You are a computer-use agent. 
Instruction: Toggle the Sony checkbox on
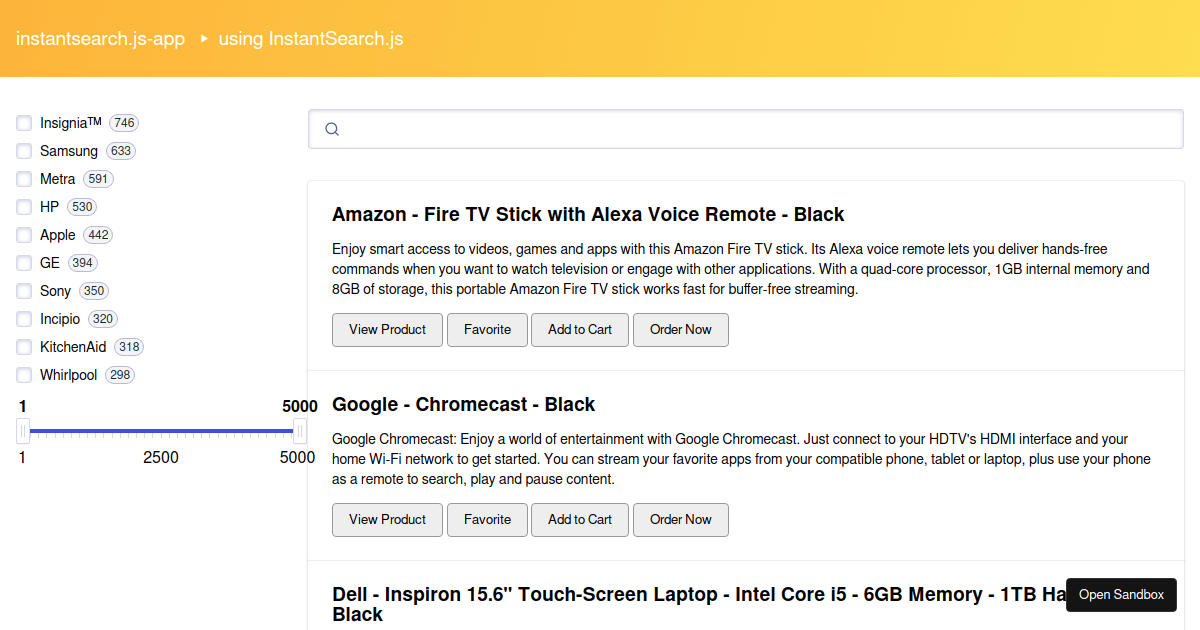tap(23, 290)
